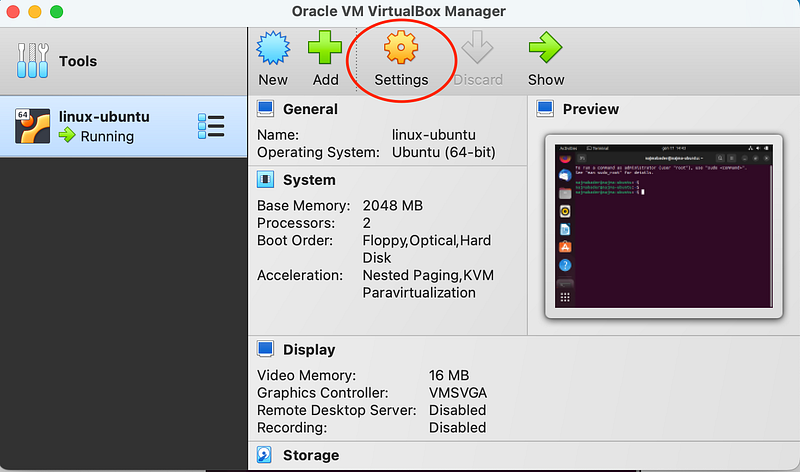Click the Preview panel title
Image resolution: width=800 pixels, height=472 pixels.
591,109
